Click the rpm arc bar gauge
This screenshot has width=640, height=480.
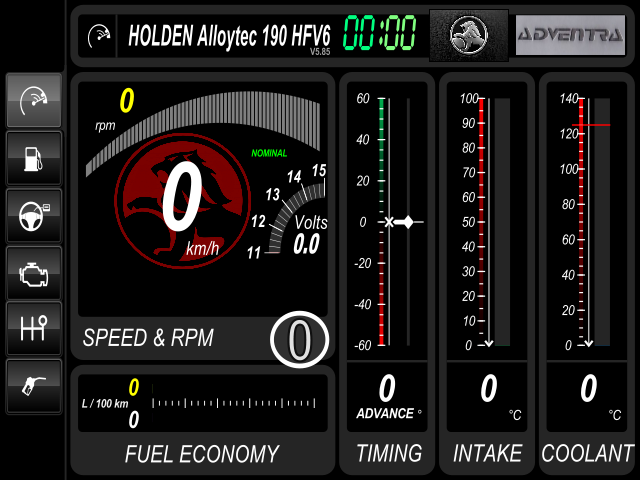203,133
